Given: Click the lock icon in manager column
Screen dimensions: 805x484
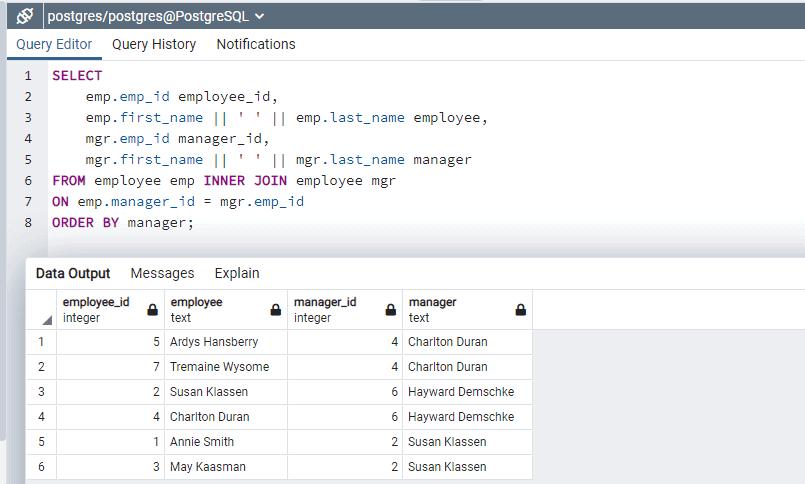Looking at the screenshot, I should [520, 310].
